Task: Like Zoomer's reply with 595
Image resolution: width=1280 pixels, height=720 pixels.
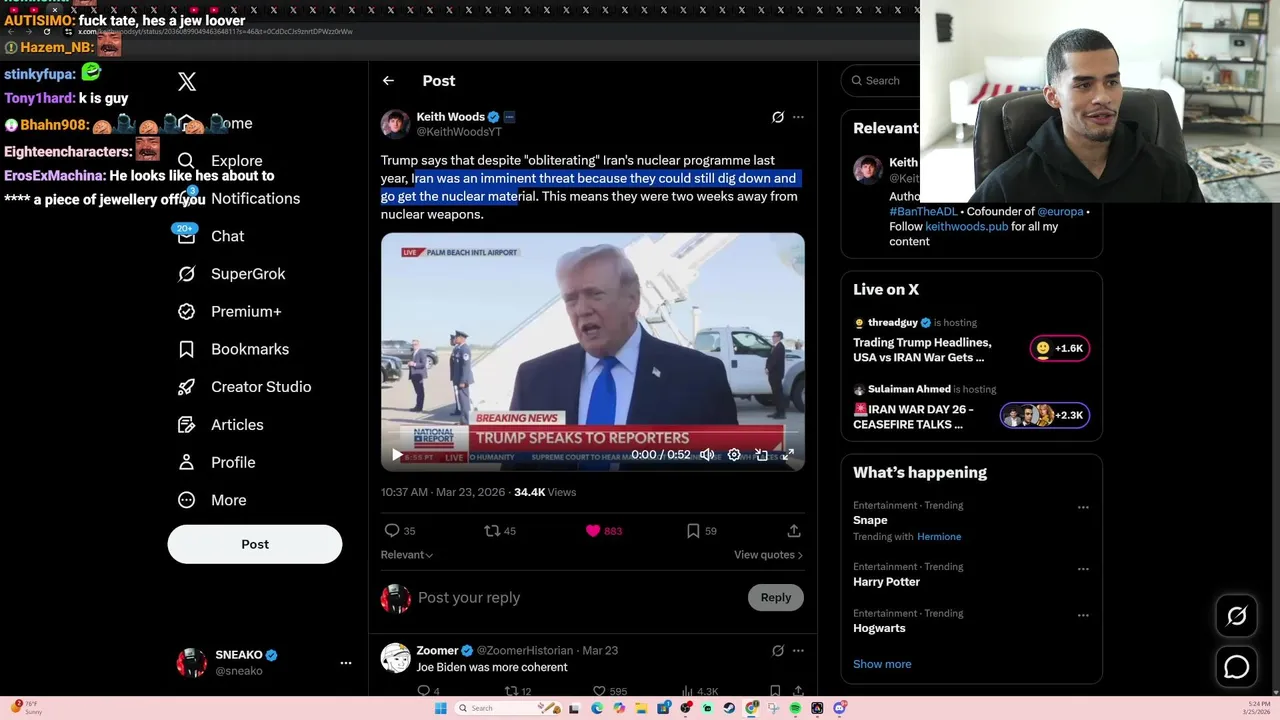Action: (x=599, y=691)
